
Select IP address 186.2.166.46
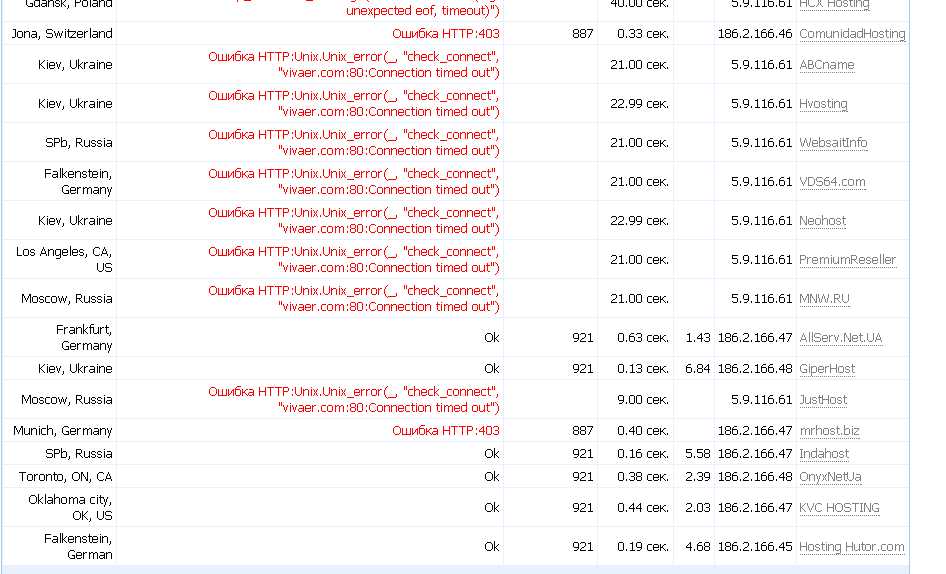pyautogui.click(x=755, y=34)
